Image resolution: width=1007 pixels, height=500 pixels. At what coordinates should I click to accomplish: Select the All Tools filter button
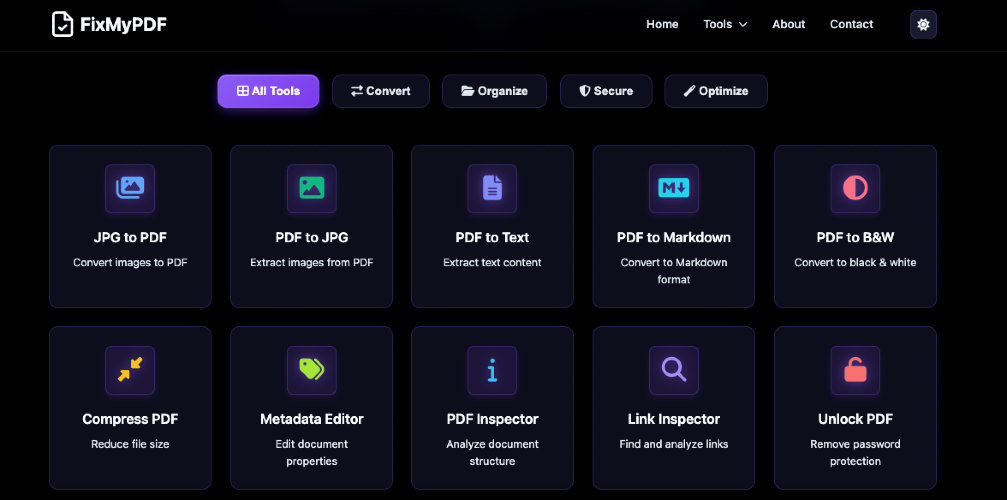268,91
